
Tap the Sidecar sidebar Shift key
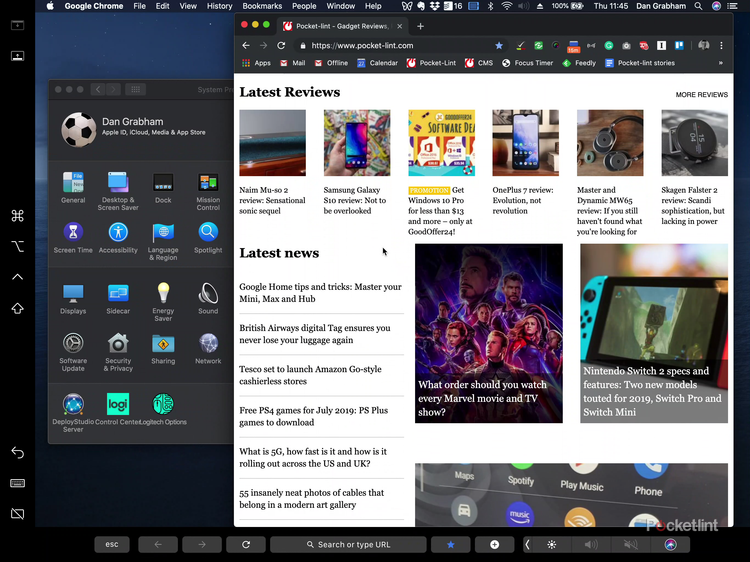pos(18,309)
